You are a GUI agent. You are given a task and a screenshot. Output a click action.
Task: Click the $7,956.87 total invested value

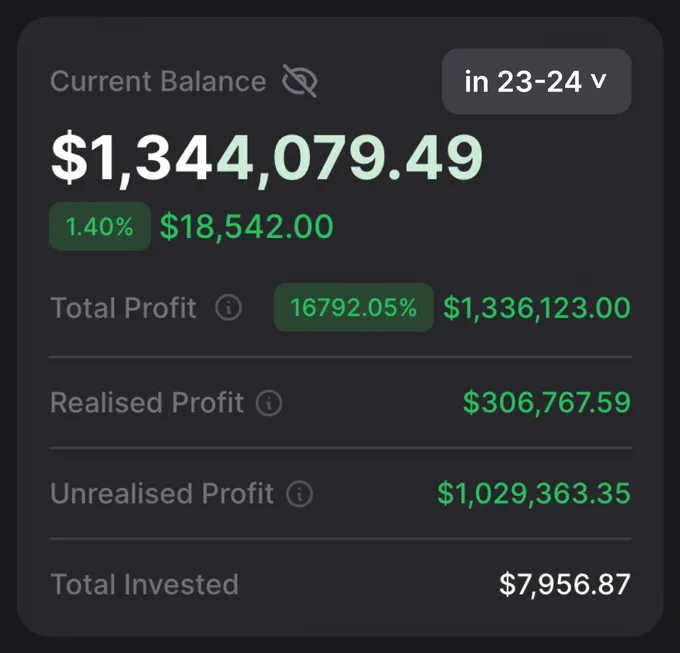pyautogui.click(x=565, y=584)
